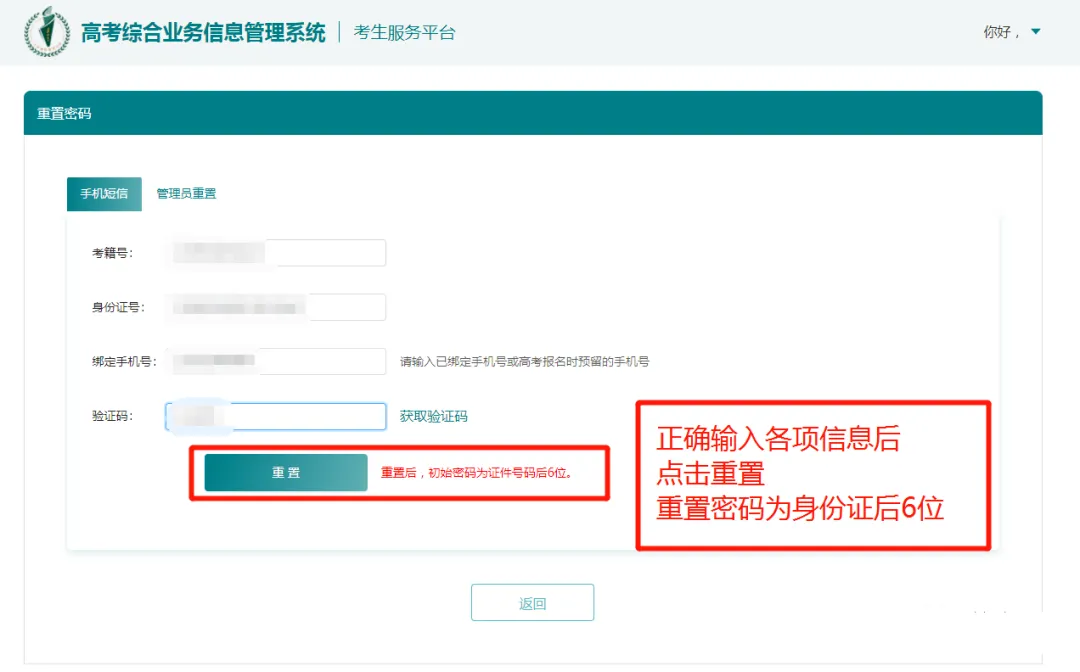The width and height of the screenshot is (1080, 672).
Task: Click the 考生服务平台 header text
Action: 404,32
